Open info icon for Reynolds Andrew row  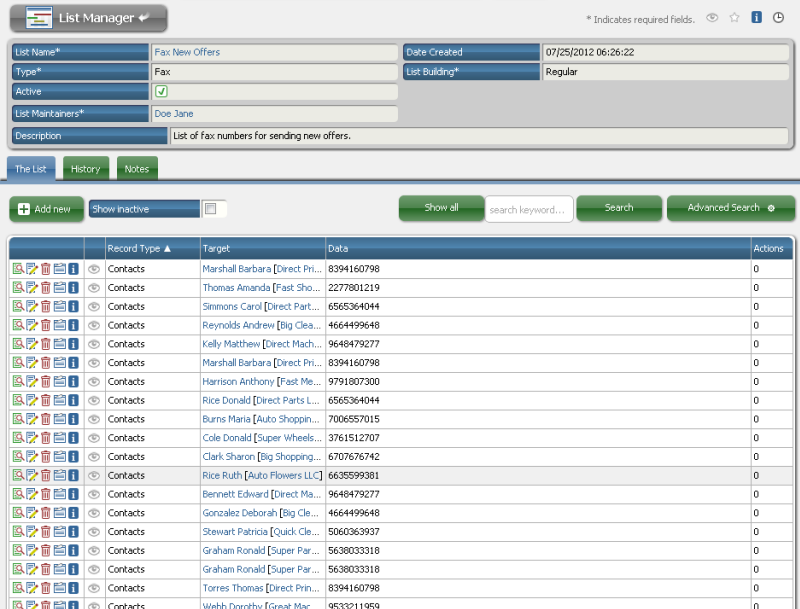(x=73, y=325)
